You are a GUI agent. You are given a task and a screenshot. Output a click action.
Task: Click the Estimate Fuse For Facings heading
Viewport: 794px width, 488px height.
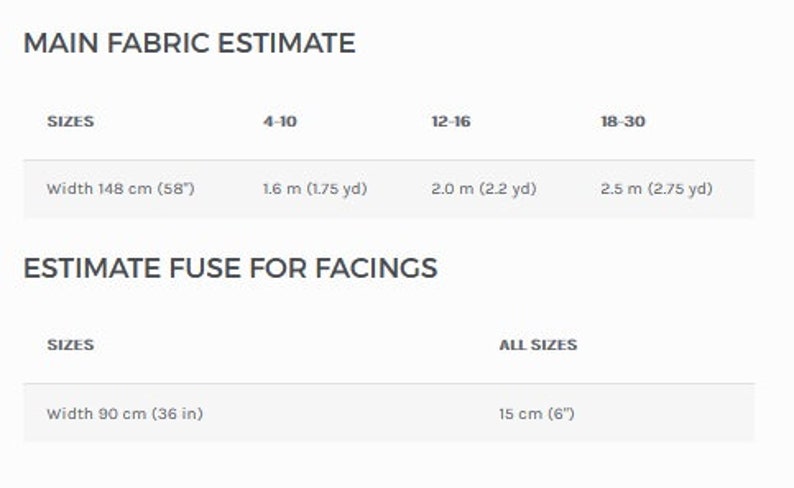click(x=230, y=268)
